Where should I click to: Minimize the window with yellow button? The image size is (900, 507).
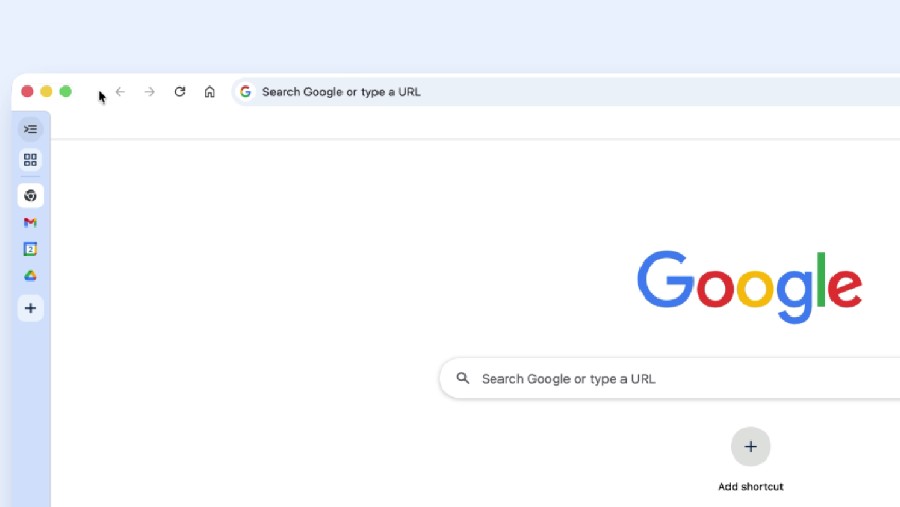click(x=46, y=92)
